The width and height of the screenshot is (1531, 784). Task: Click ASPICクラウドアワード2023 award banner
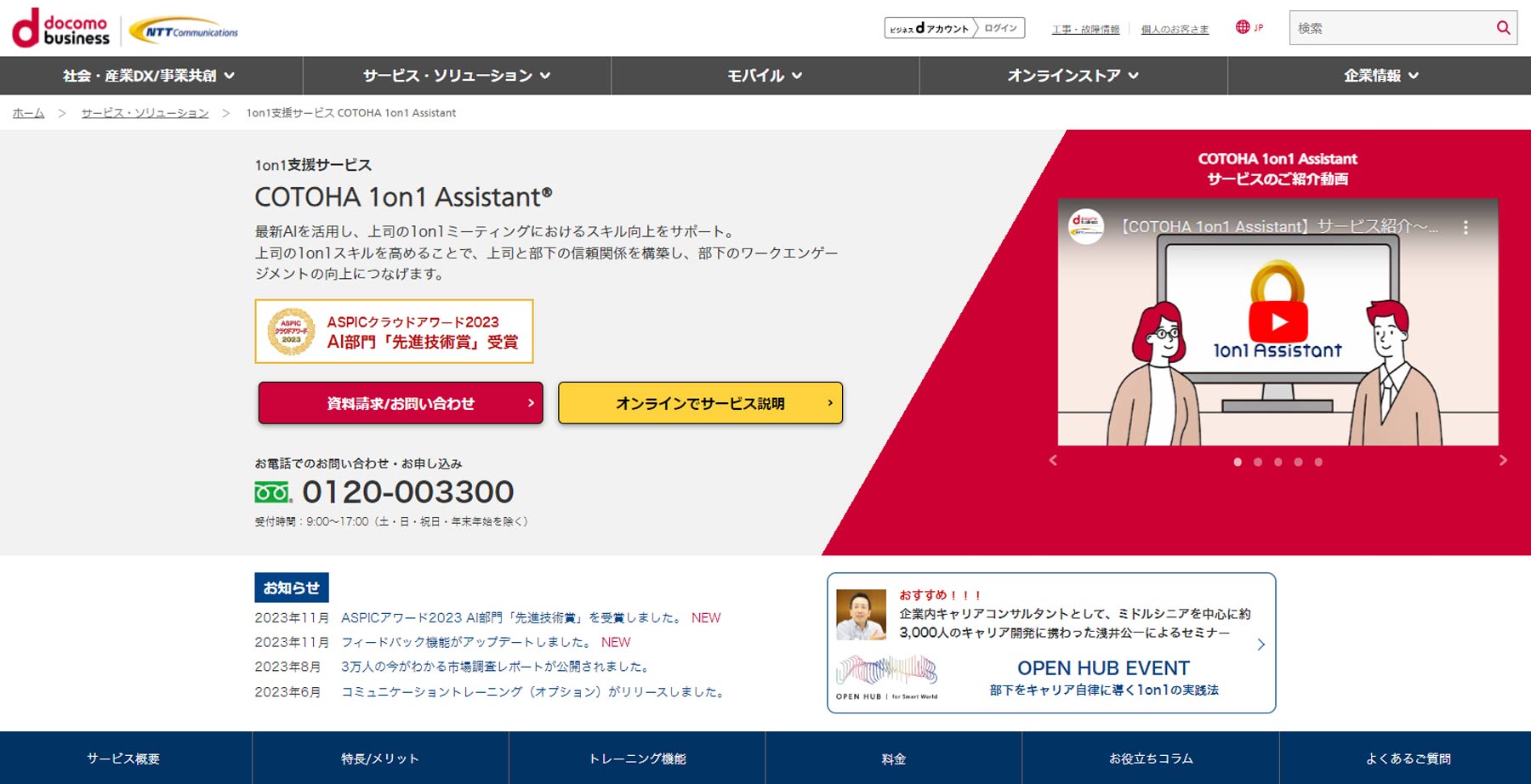[394, 331]
